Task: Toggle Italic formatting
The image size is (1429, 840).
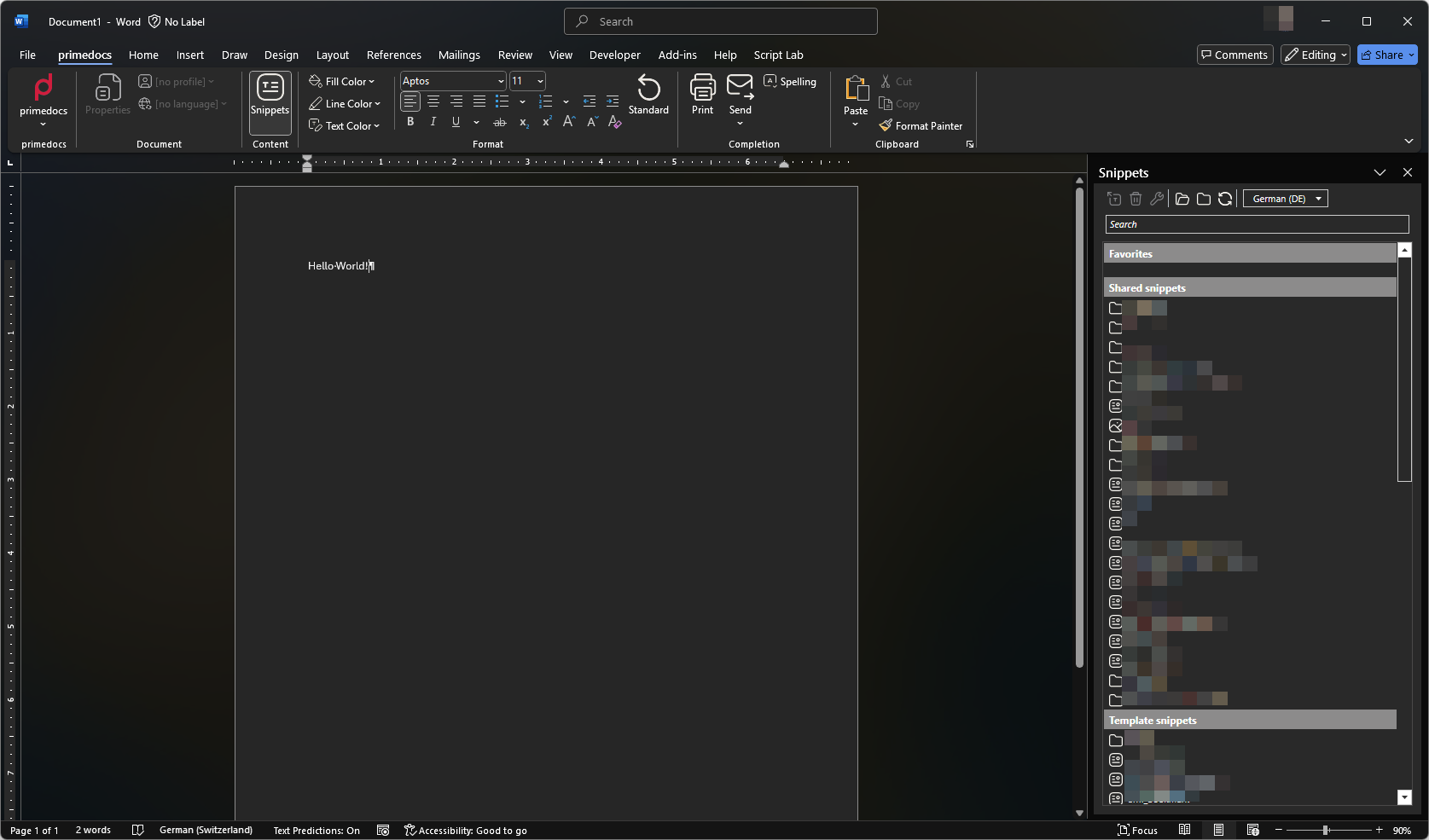Action: tap(433, 122)
